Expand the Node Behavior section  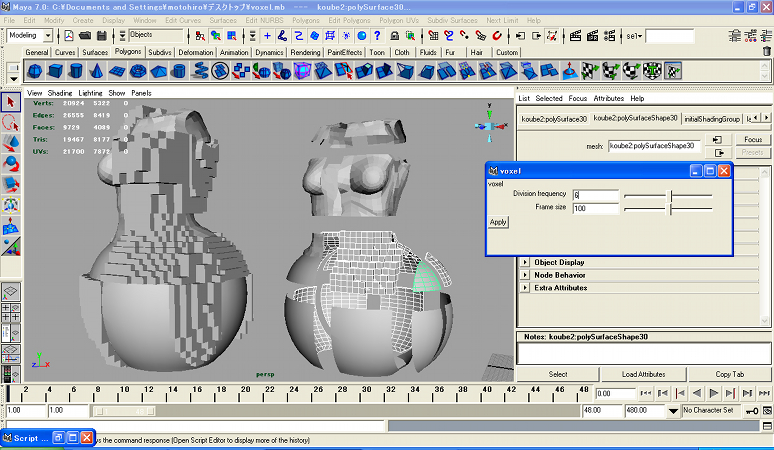[x=525, y=275]
